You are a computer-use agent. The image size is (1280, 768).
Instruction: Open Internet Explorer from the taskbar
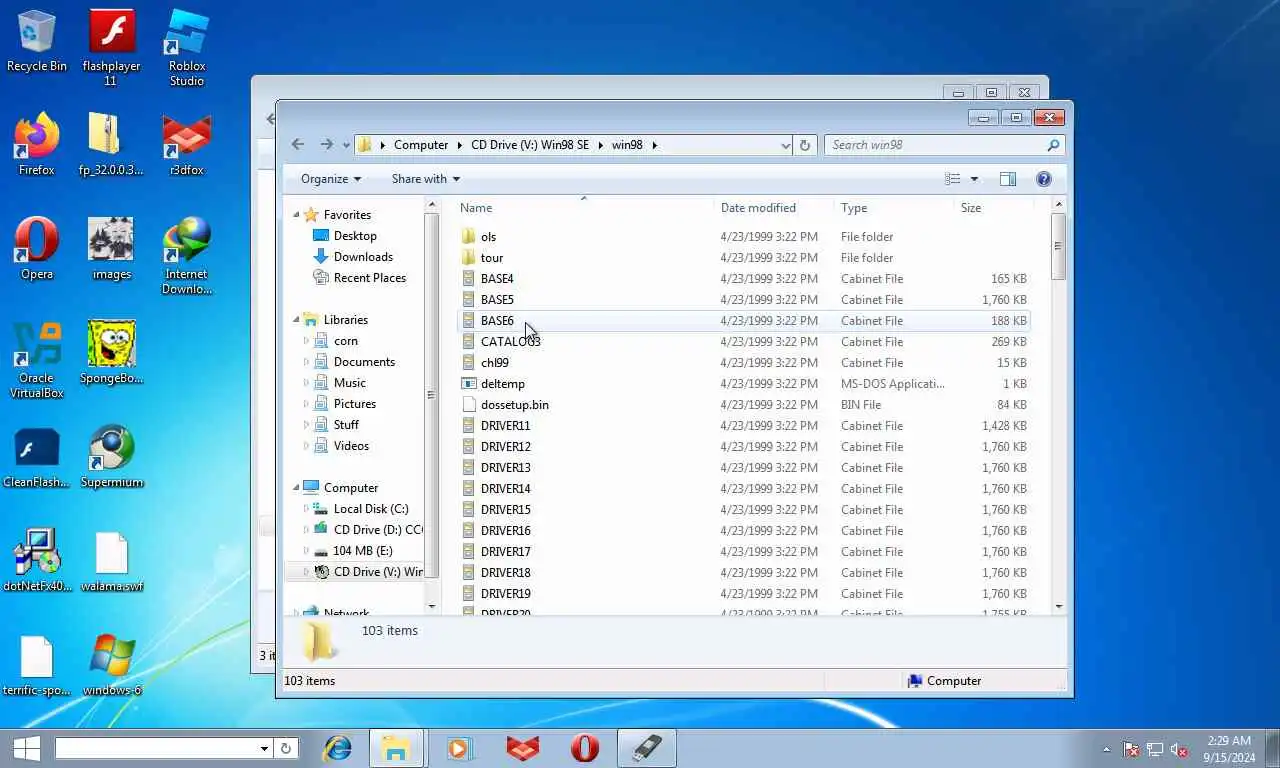click(337, 748)
